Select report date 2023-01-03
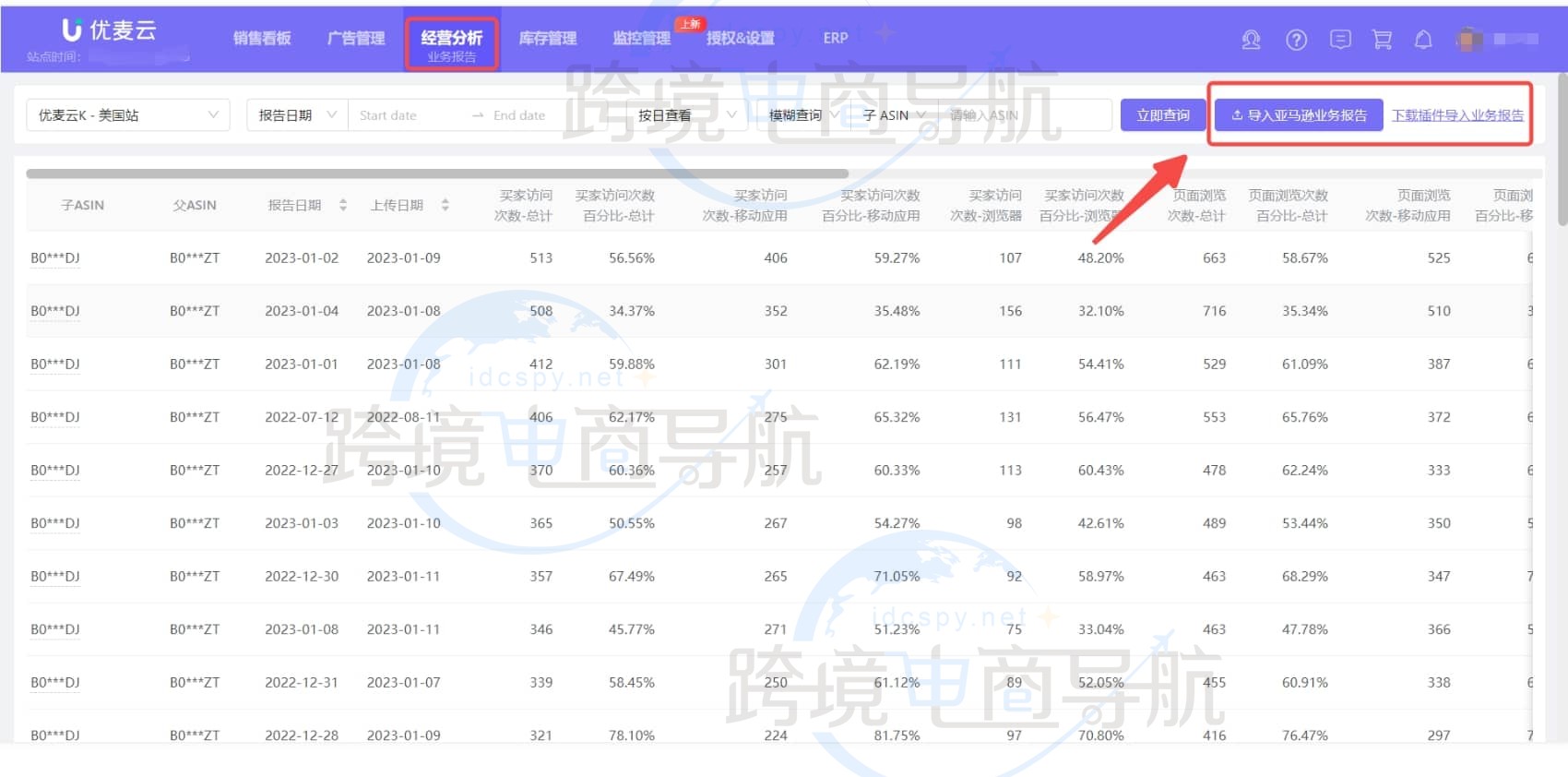 pyautogui.click(x=302, y=523)
